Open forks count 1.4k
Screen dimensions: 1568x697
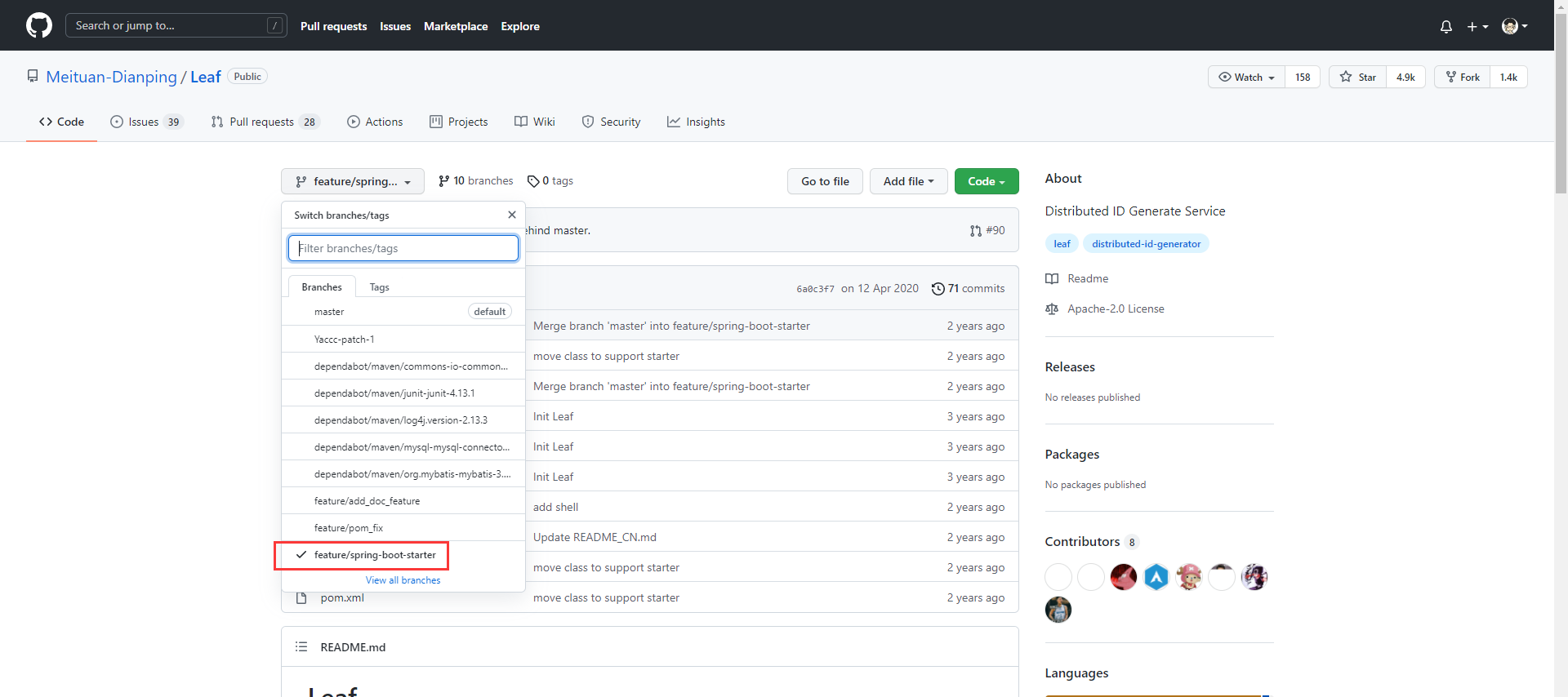[x=1508, y=77]
